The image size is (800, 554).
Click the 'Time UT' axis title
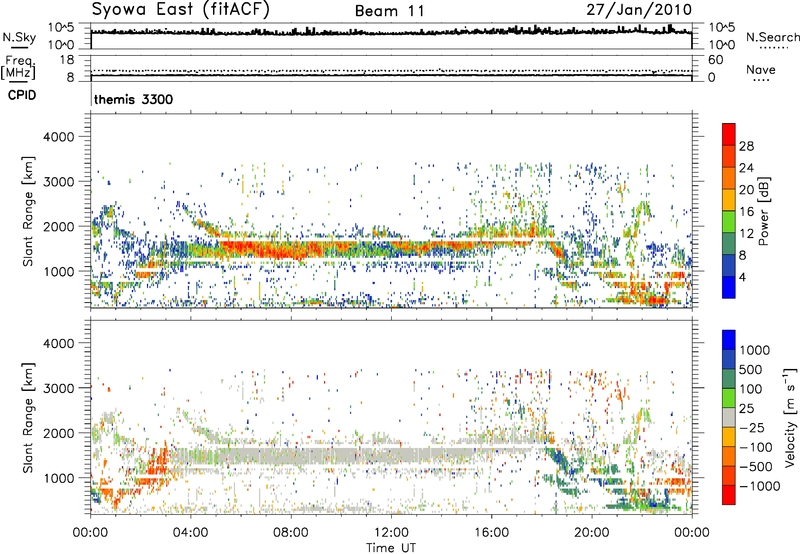[391, 548]
